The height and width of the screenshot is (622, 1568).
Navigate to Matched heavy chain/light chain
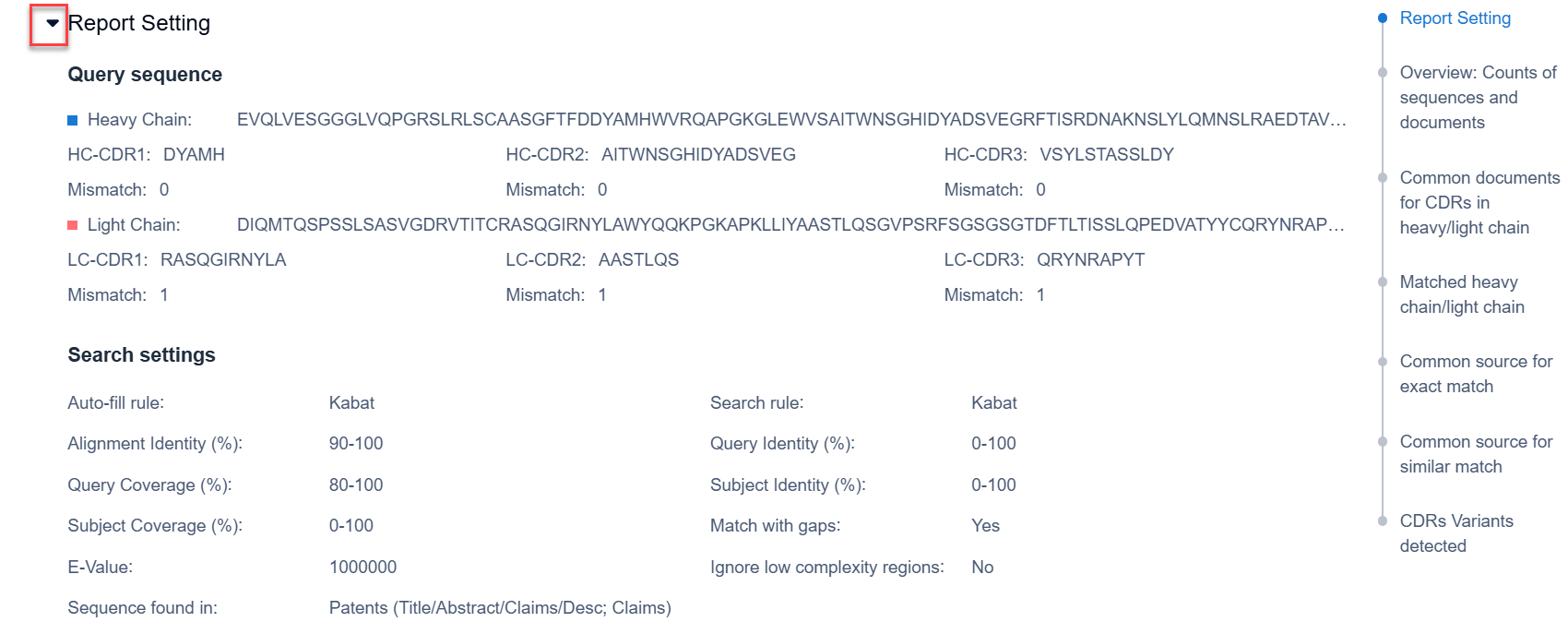1461,294
